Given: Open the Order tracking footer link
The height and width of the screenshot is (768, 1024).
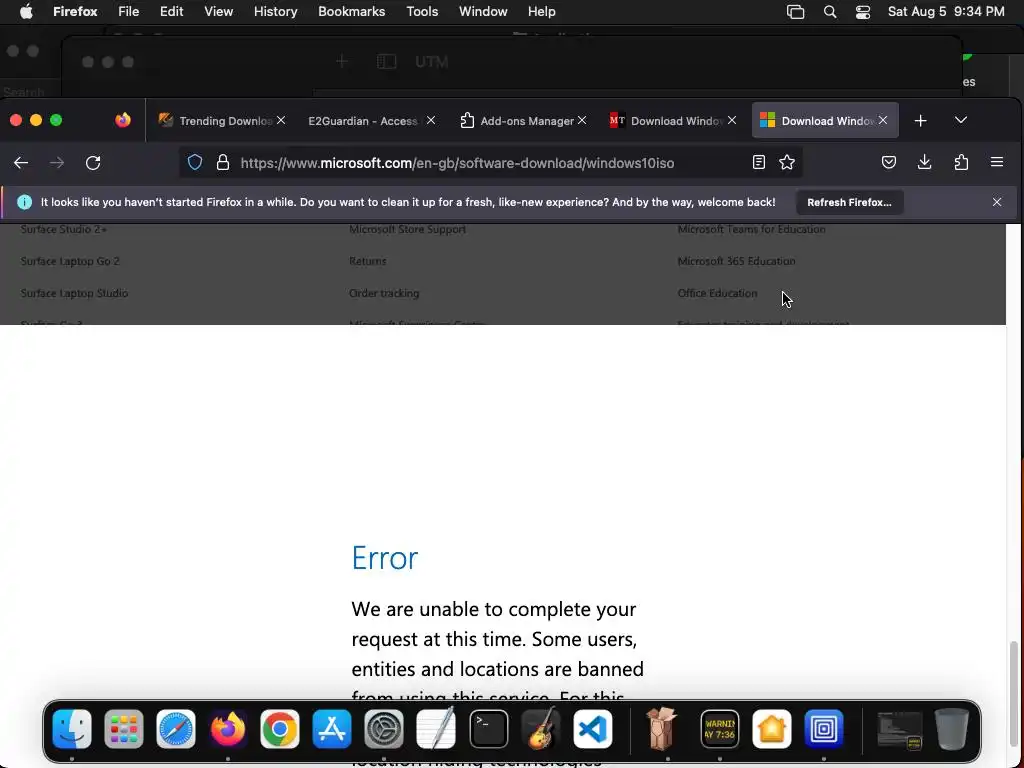Looking at the screenshot, I should [x=384, y=293].
